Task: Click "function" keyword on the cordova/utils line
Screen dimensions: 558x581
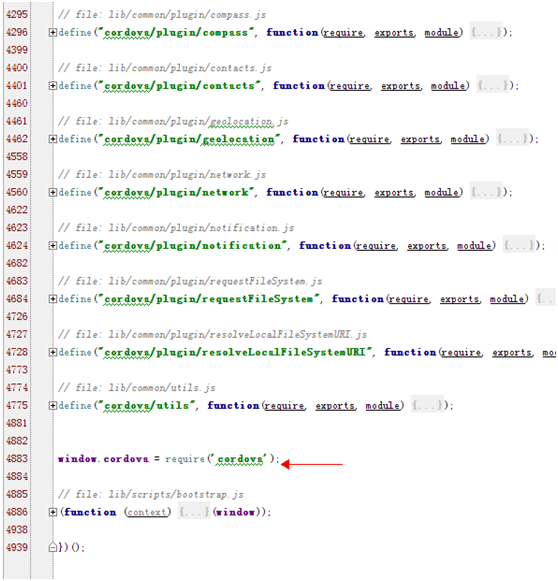Action: 233,406
